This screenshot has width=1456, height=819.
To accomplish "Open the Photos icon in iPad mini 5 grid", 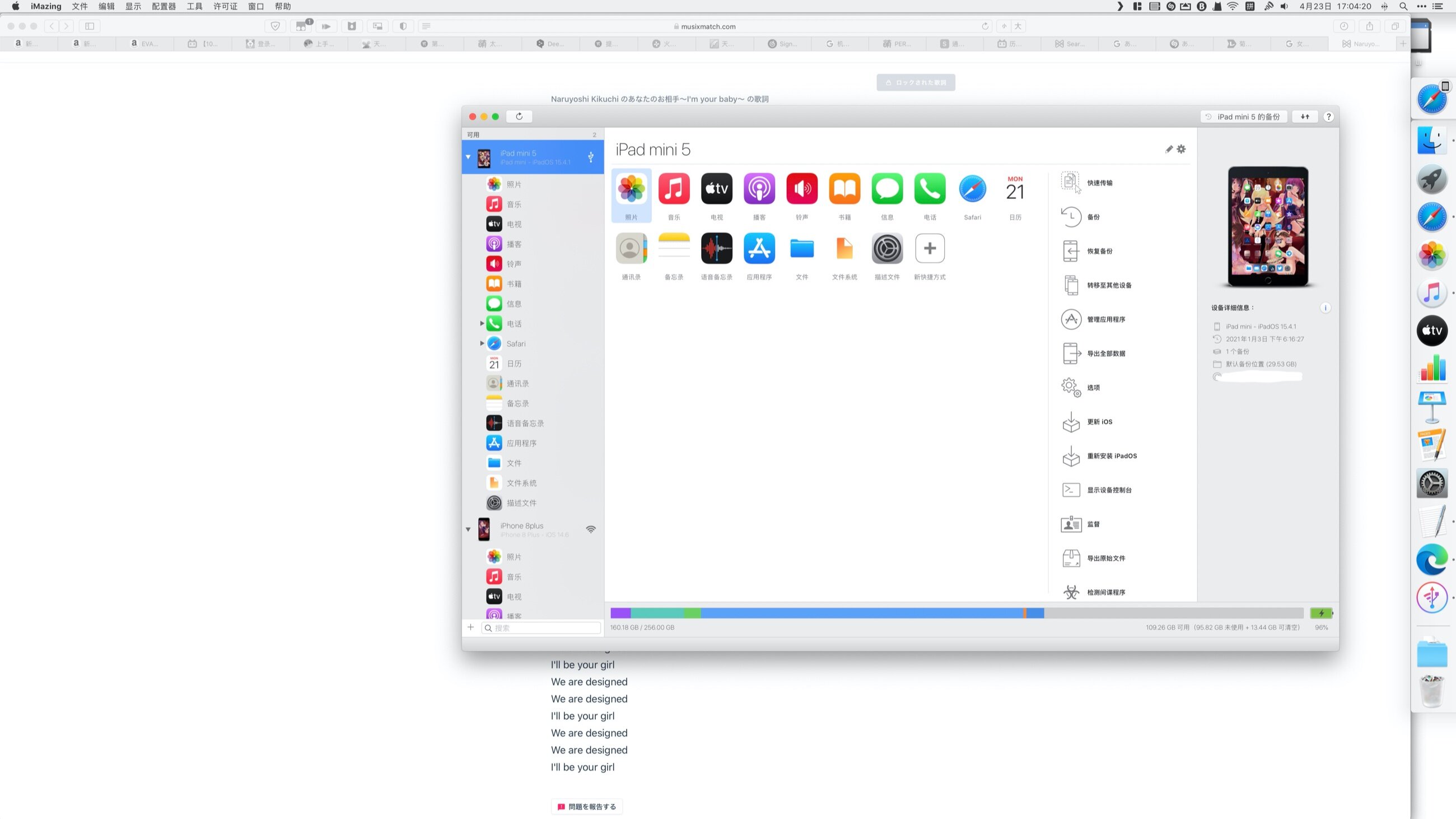I will (631, 189).
